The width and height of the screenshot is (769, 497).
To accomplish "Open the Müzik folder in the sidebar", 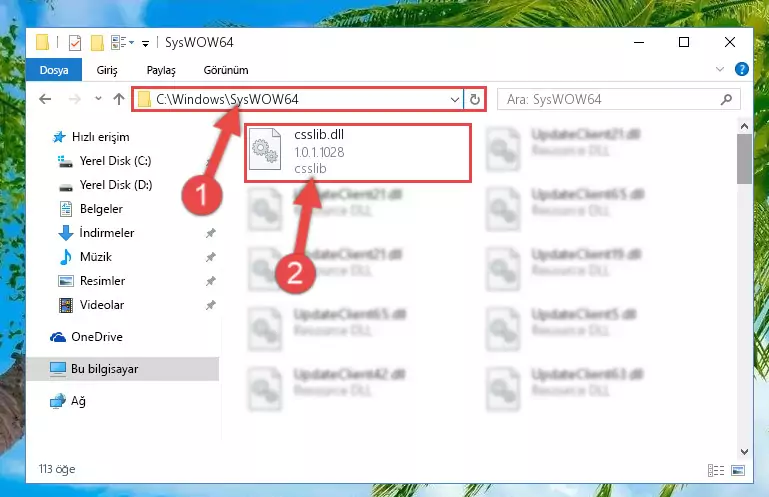I will (x=96, y=257).
